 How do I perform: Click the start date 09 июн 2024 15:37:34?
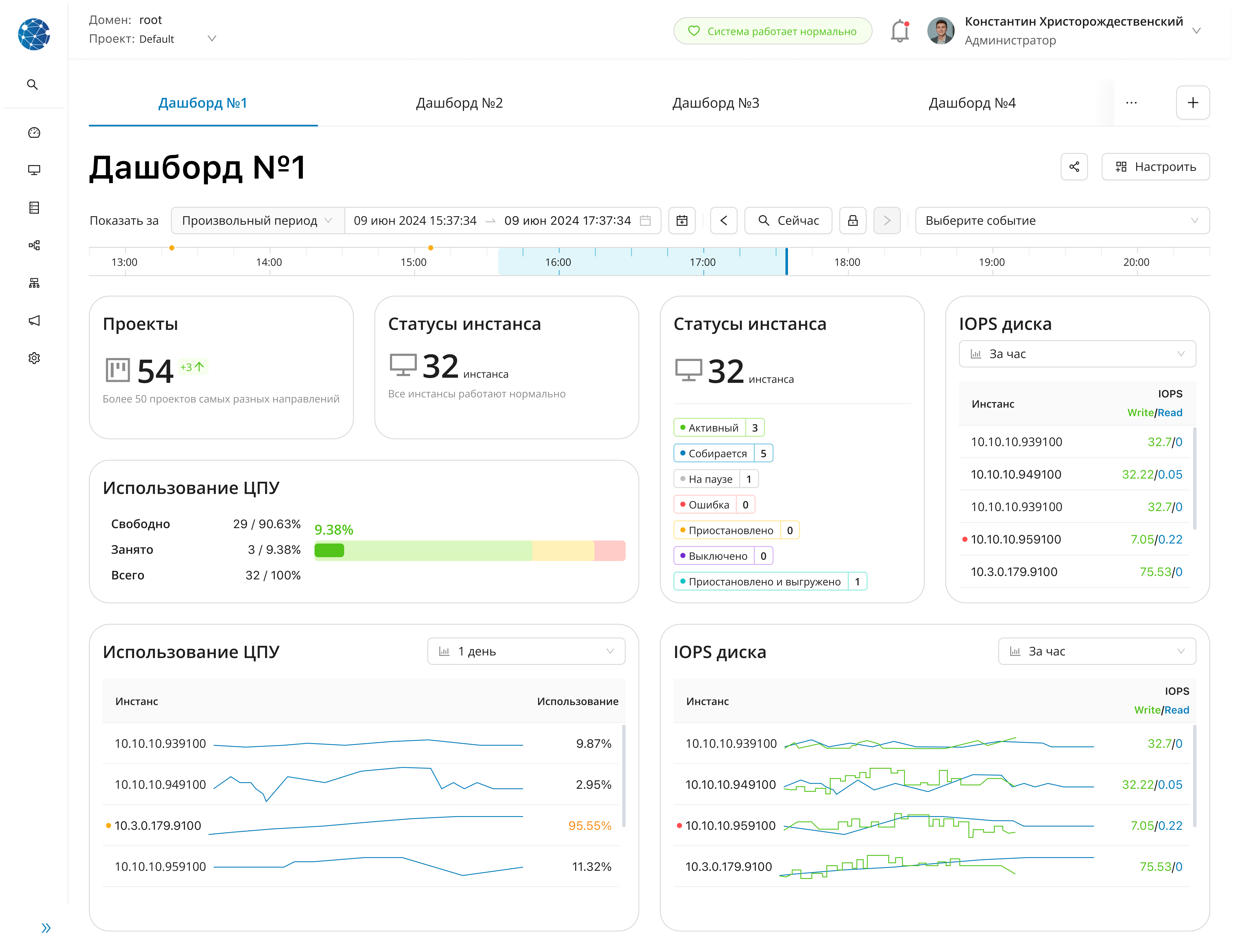click(x=415, y=220)
